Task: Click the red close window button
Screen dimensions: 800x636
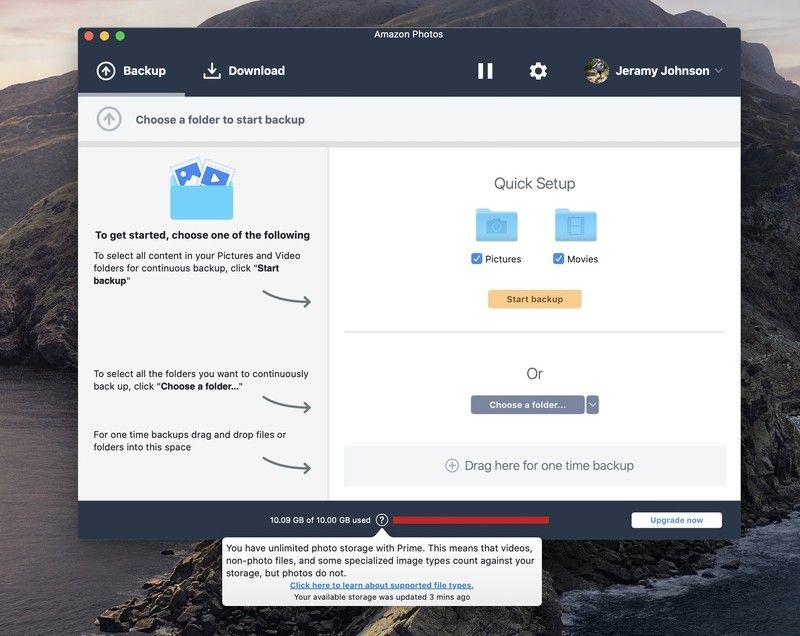Action: 89,36
